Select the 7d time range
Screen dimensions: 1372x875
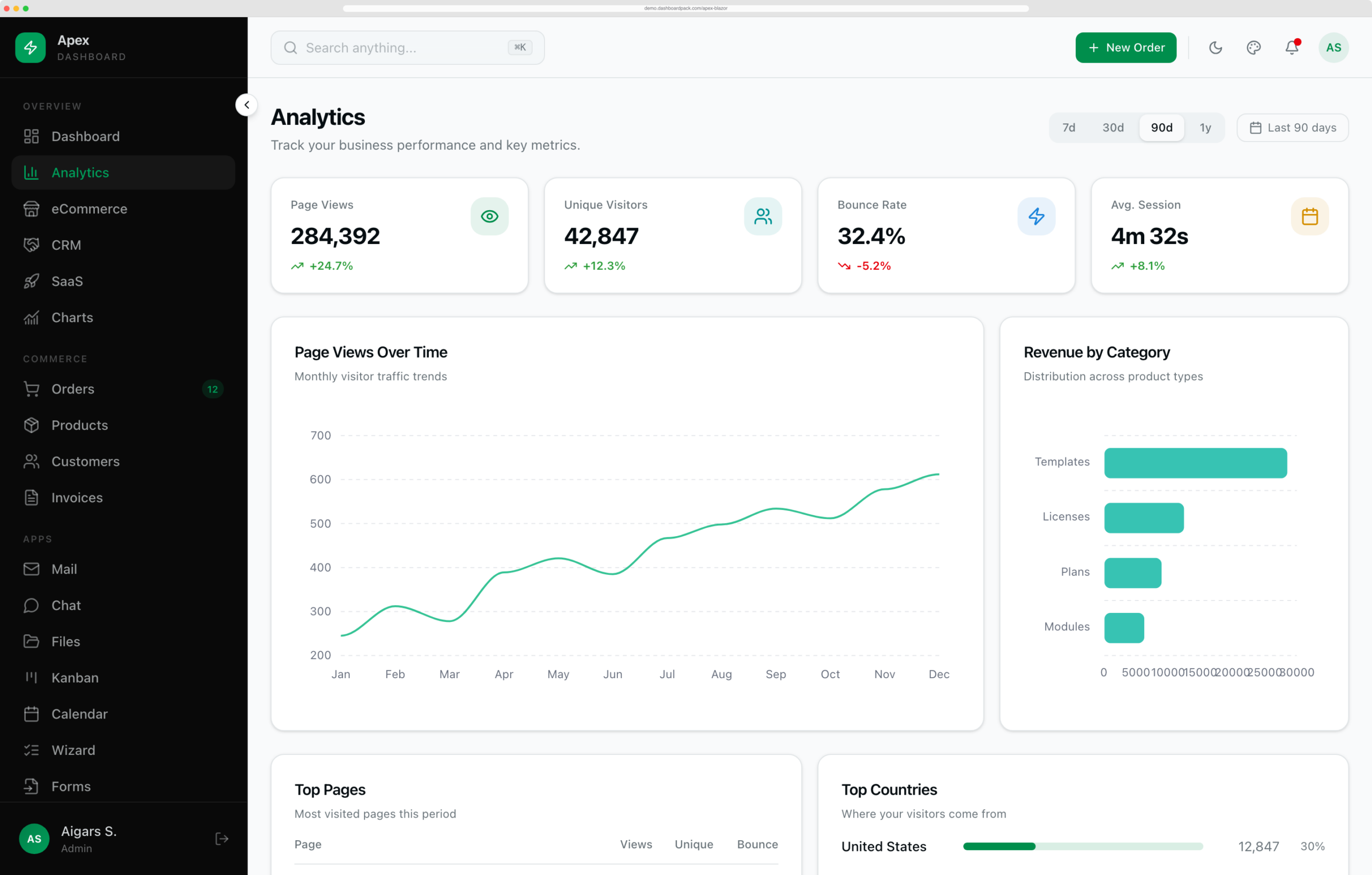[x=1069, y=128]
